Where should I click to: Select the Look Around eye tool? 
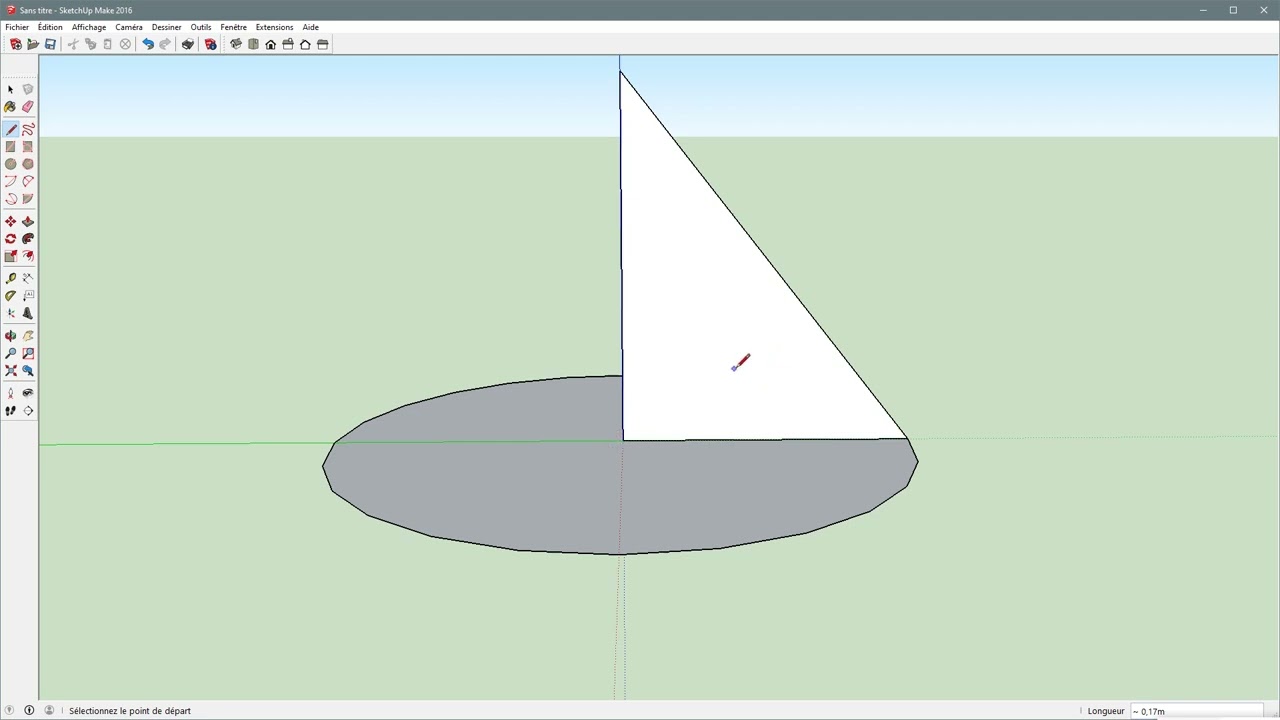point(28,393)
